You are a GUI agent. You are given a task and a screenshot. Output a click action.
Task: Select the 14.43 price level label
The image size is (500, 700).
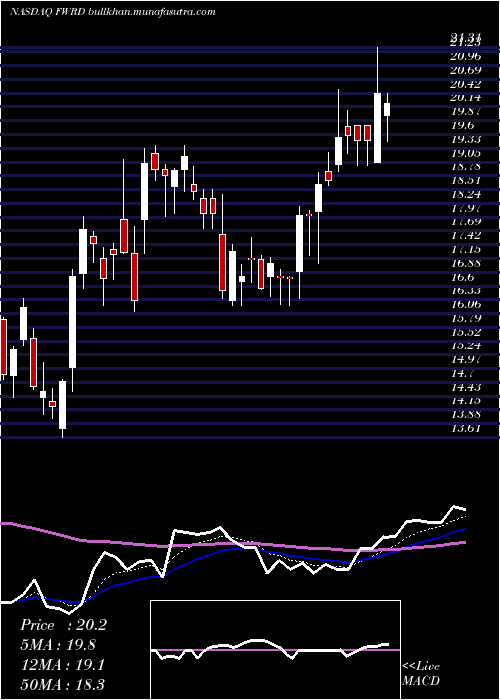click(x=466, y=388)
